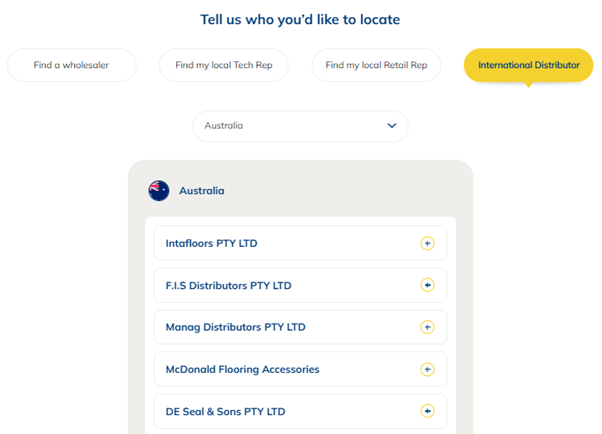
Task: Expand McDonald Flooring Accessories plus icon
Action: point(427,369)
